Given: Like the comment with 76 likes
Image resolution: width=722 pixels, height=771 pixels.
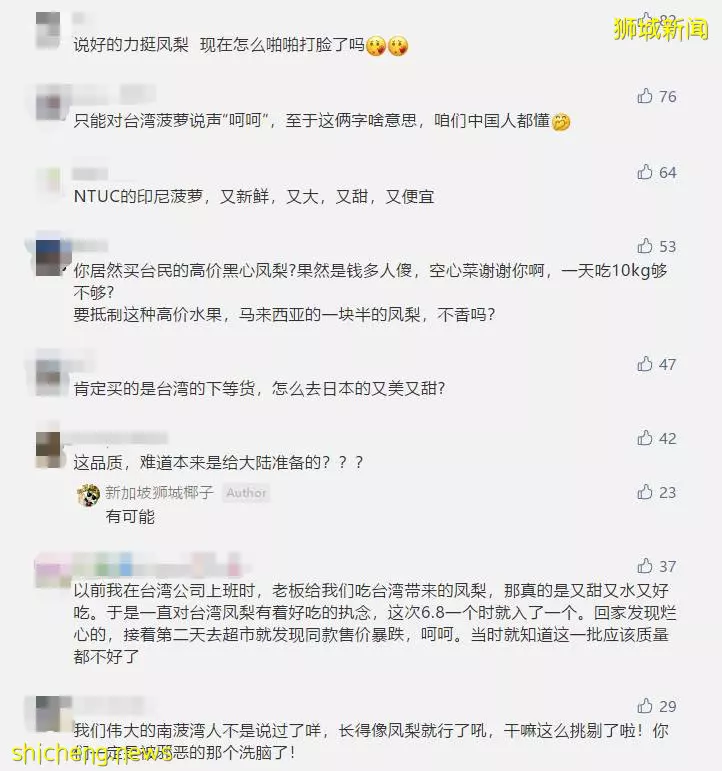Looking at the screenshot, I should pos(644,96).
